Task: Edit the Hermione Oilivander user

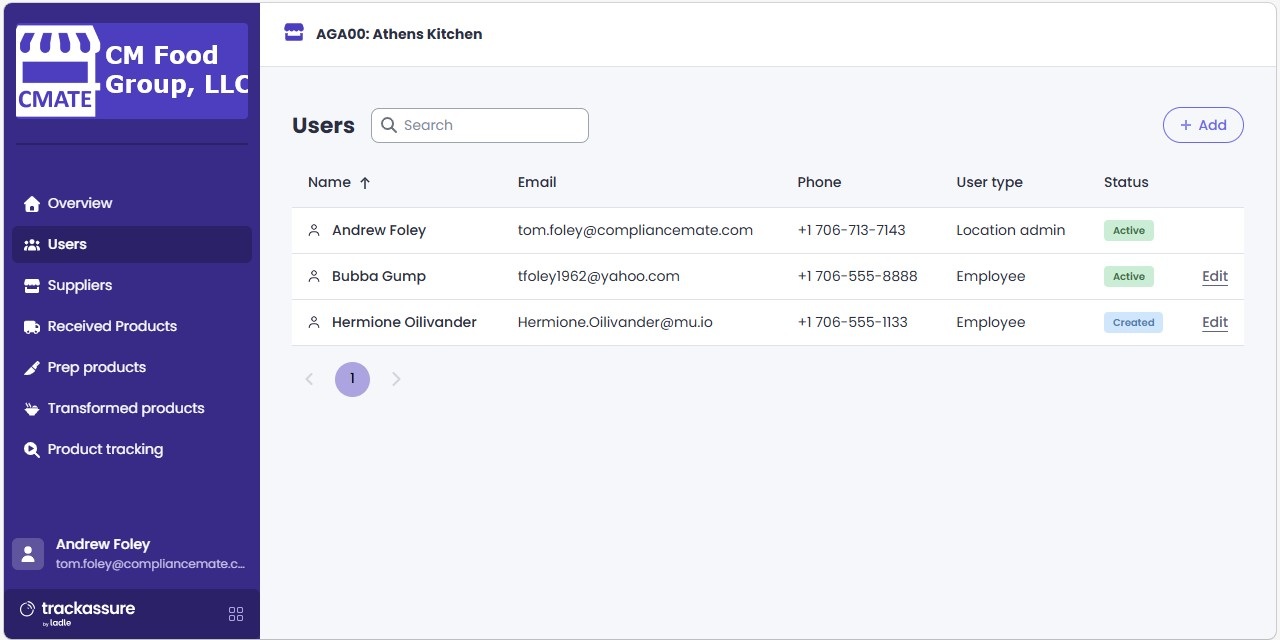Action: click(x=1215, y=322)
